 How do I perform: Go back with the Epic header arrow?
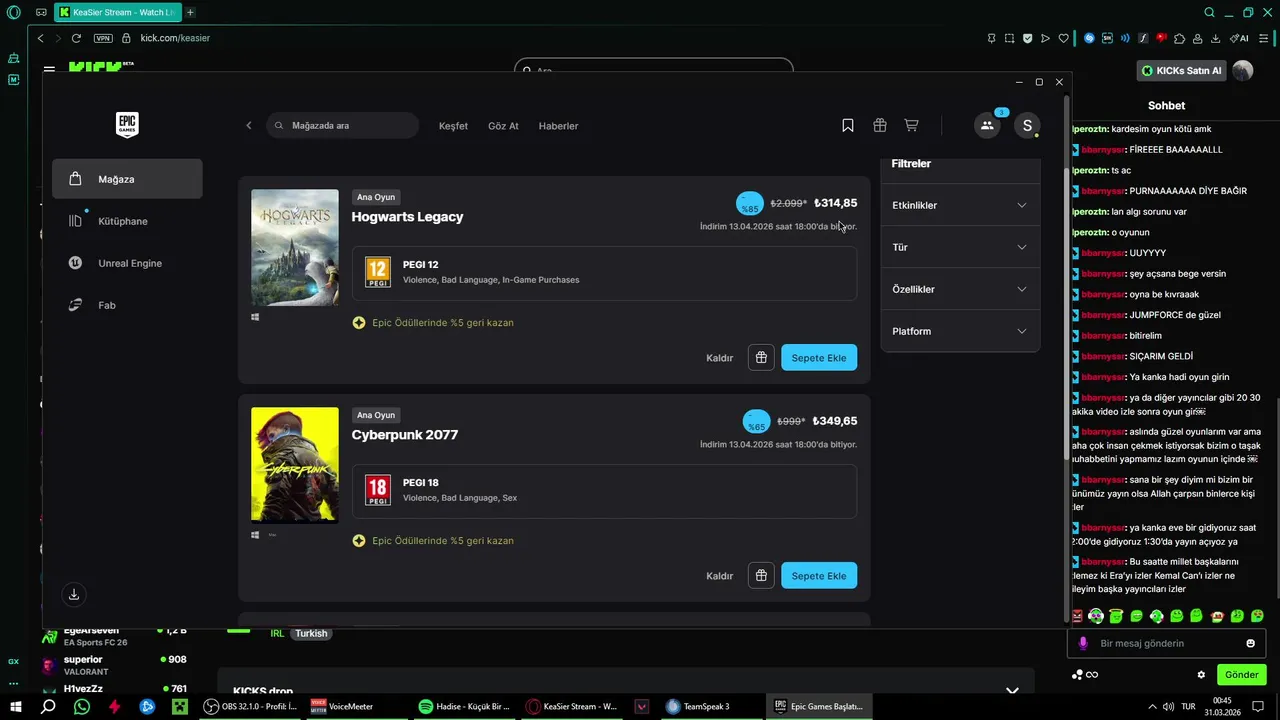click(x=249, y=126)
